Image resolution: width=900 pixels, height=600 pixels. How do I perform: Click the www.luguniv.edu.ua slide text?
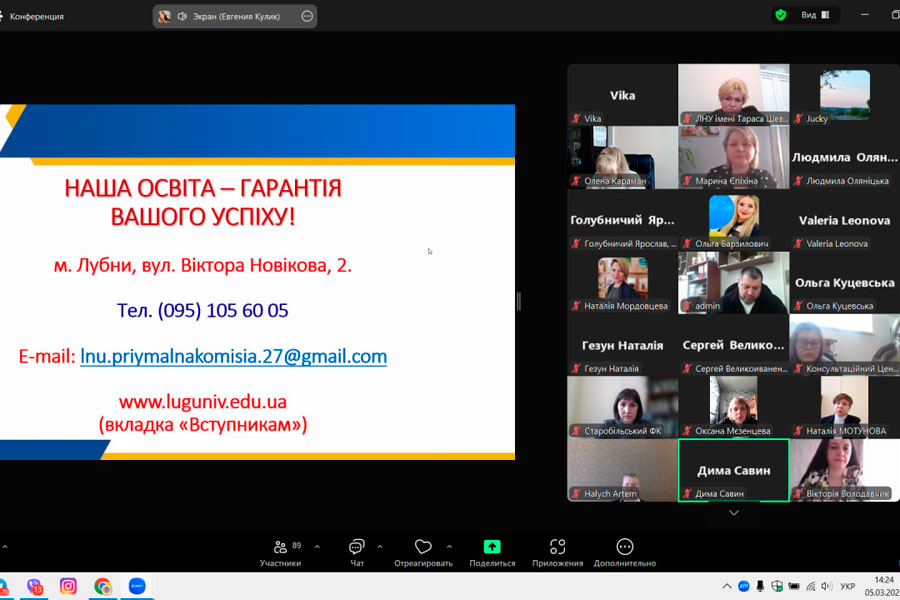pyautogui.click(x=203, y=401)
